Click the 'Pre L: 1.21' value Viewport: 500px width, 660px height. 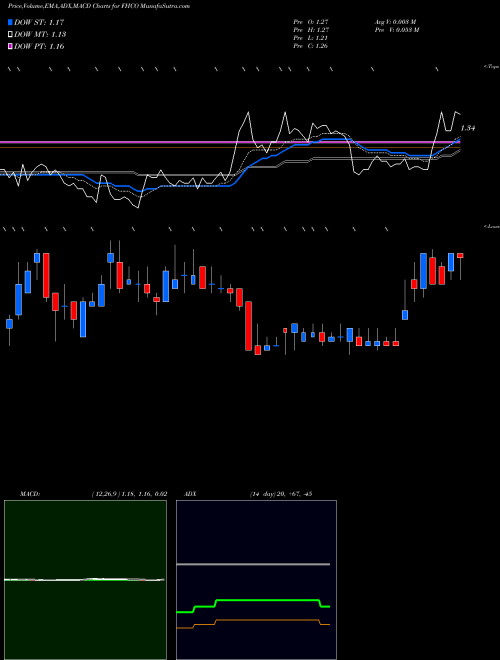[x=311, y=38]
